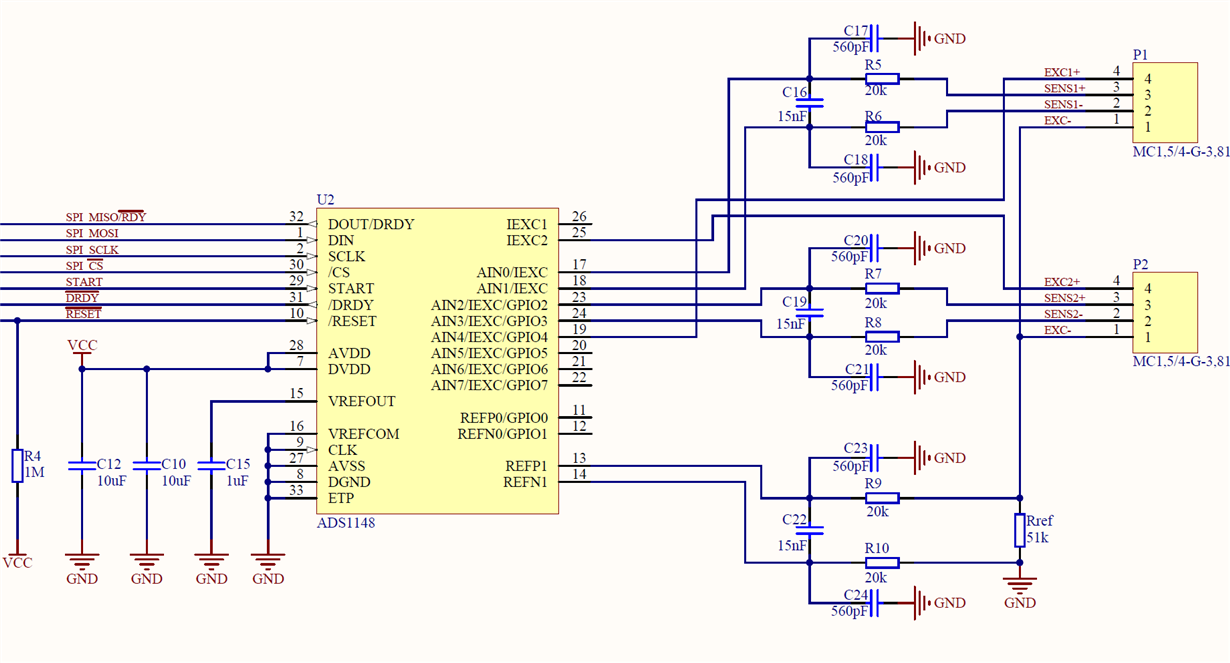Click the EXC1+ net label

tap(1062, 72)
